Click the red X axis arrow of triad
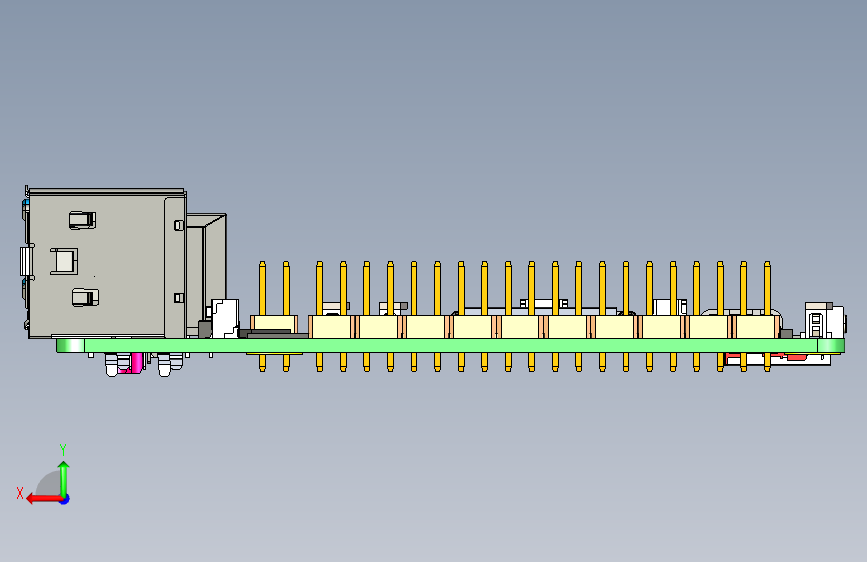The image size is (867, 562). [43, 499]
